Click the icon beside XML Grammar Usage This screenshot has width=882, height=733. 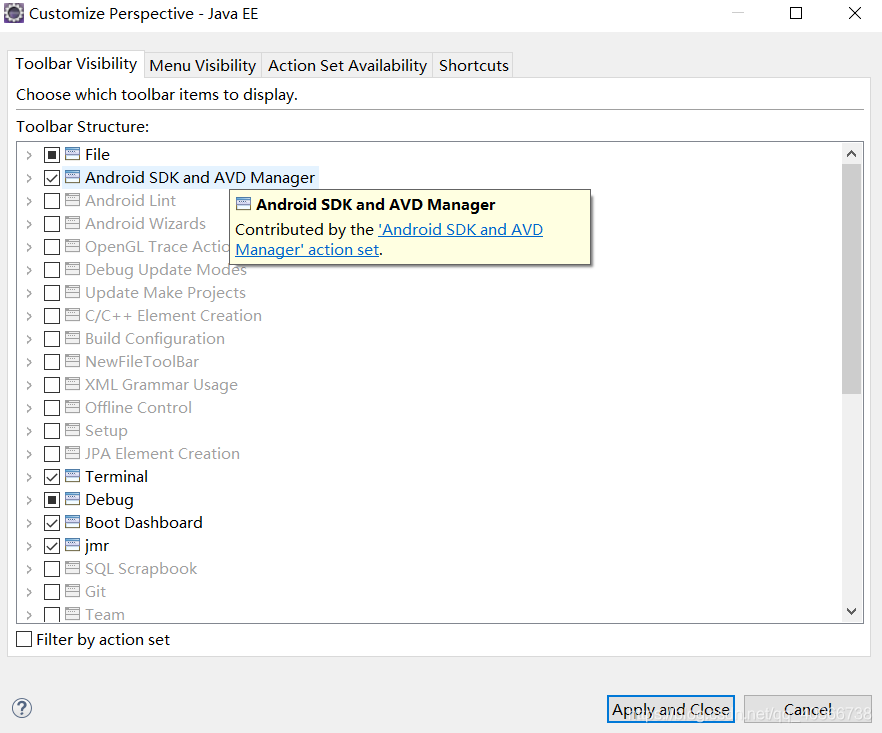click(73, 384)
